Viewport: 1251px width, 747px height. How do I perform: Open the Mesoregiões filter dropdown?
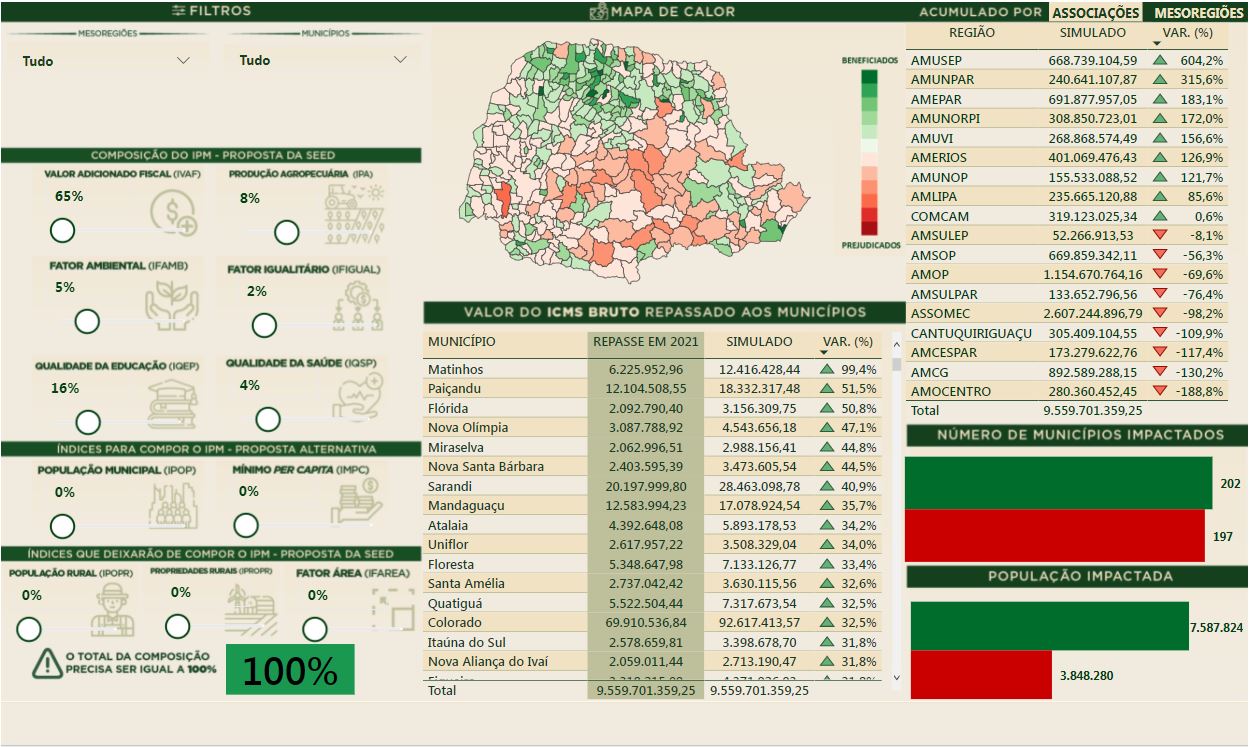tap(106, 61)
